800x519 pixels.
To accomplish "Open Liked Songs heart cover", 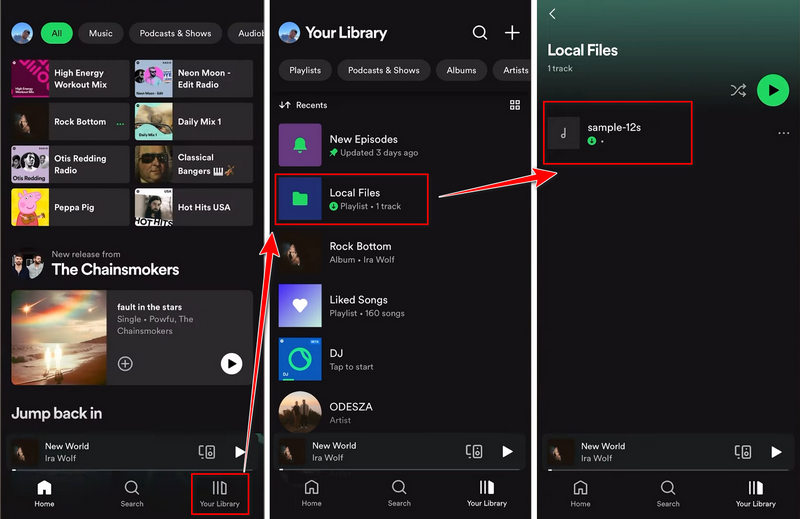I will (300, 306).
